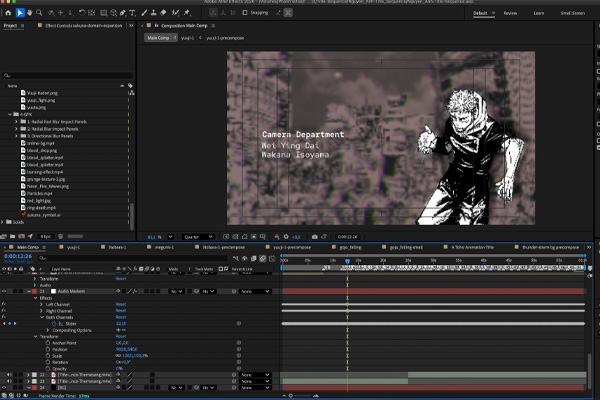
Task: Toggle the Left Channel fx switch
Action: point(3,304)
